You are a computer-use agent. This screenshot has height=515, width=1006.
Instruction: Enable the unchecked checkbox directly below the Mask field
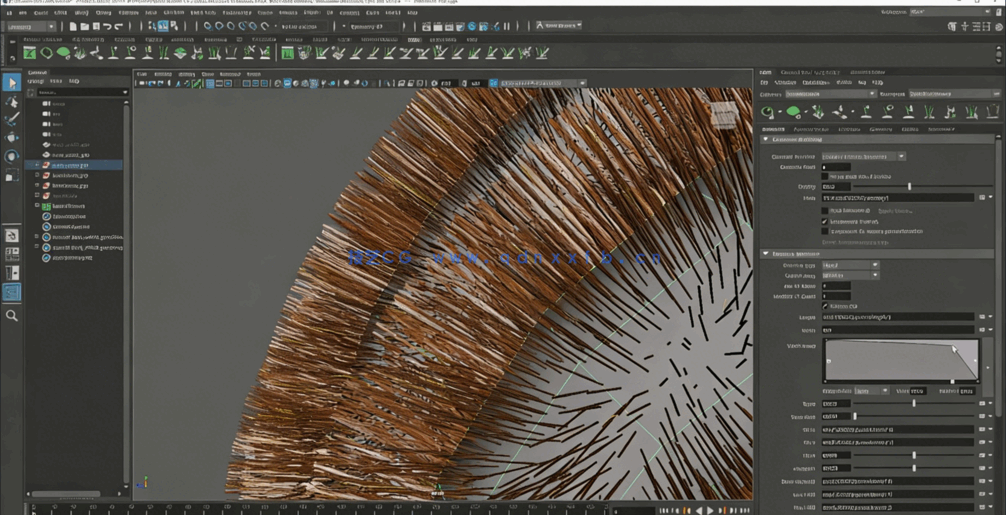[x=825, y=211]
